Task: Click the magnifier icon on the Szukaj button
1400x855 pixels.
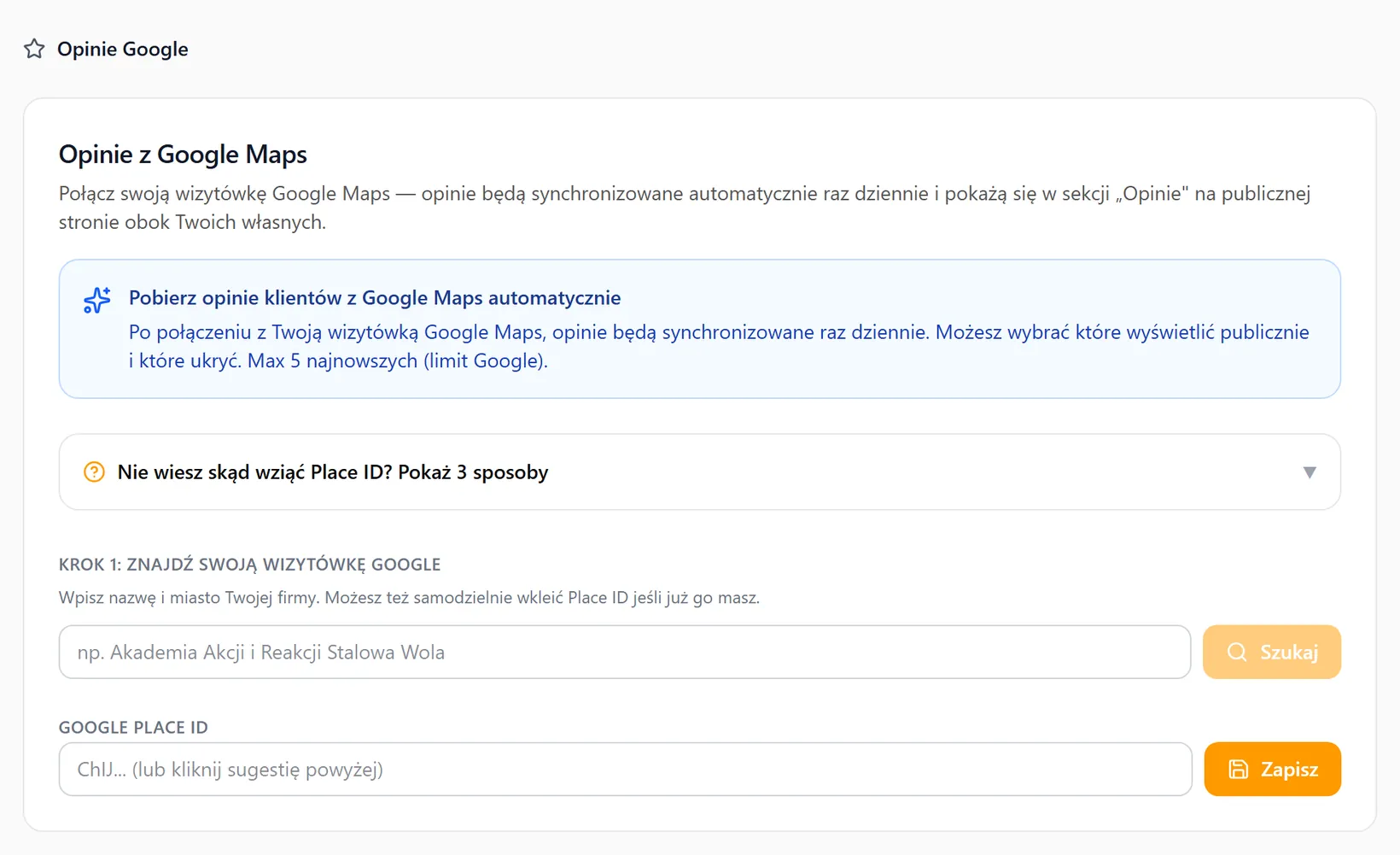Action: (1237, 652)
